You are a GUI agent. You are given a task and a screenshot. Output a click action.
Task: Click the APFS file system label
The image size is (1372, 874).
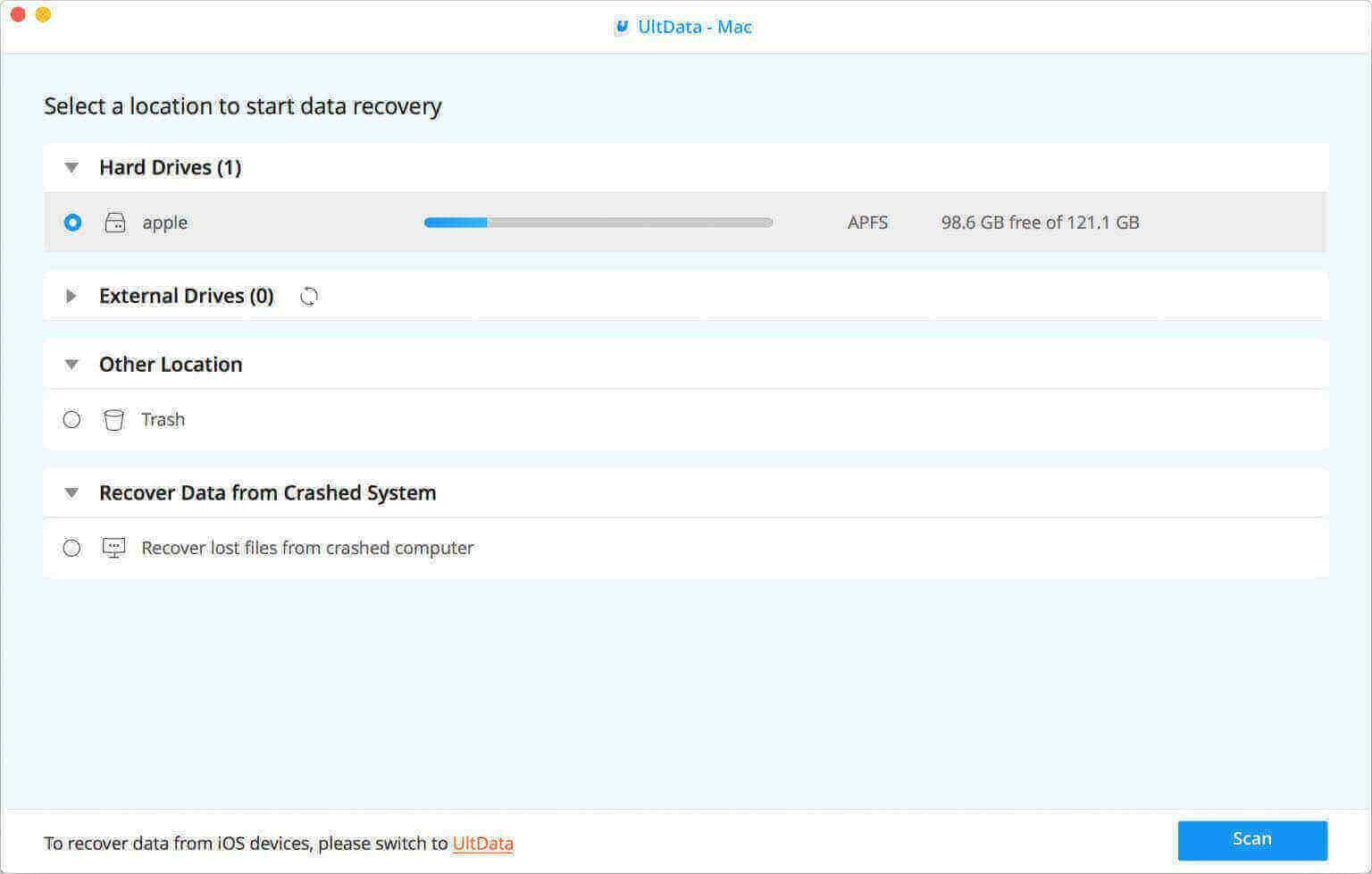(x=867, y=223)
